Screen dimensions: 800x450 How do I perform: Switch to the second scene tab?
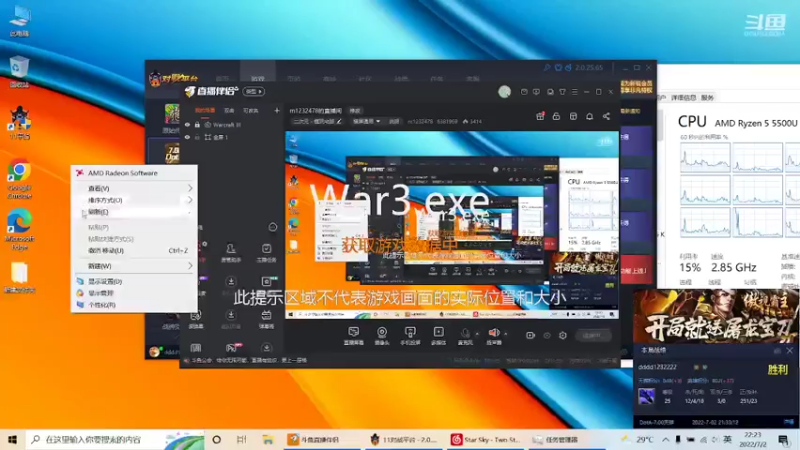click(229, 110)
